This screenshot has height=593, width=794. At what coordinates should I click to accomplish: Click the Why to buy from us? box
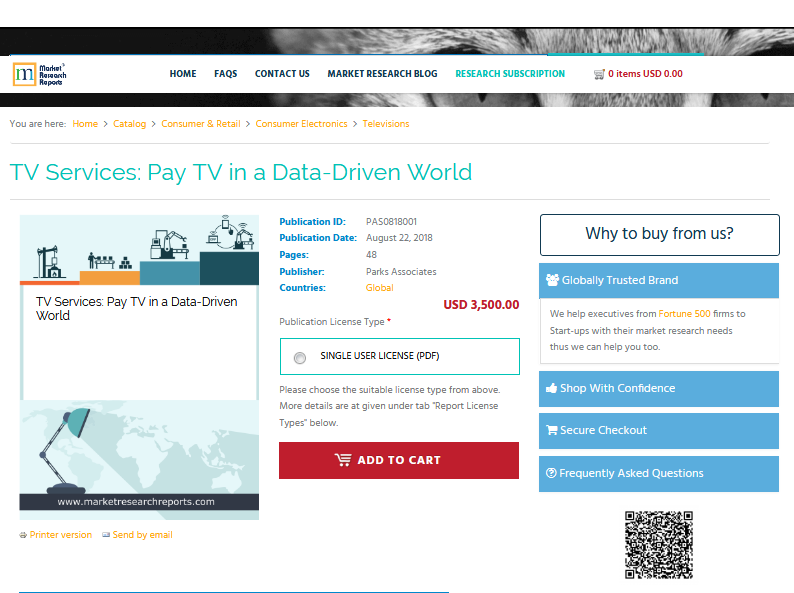pyautogui.click(x=659, y=234)
